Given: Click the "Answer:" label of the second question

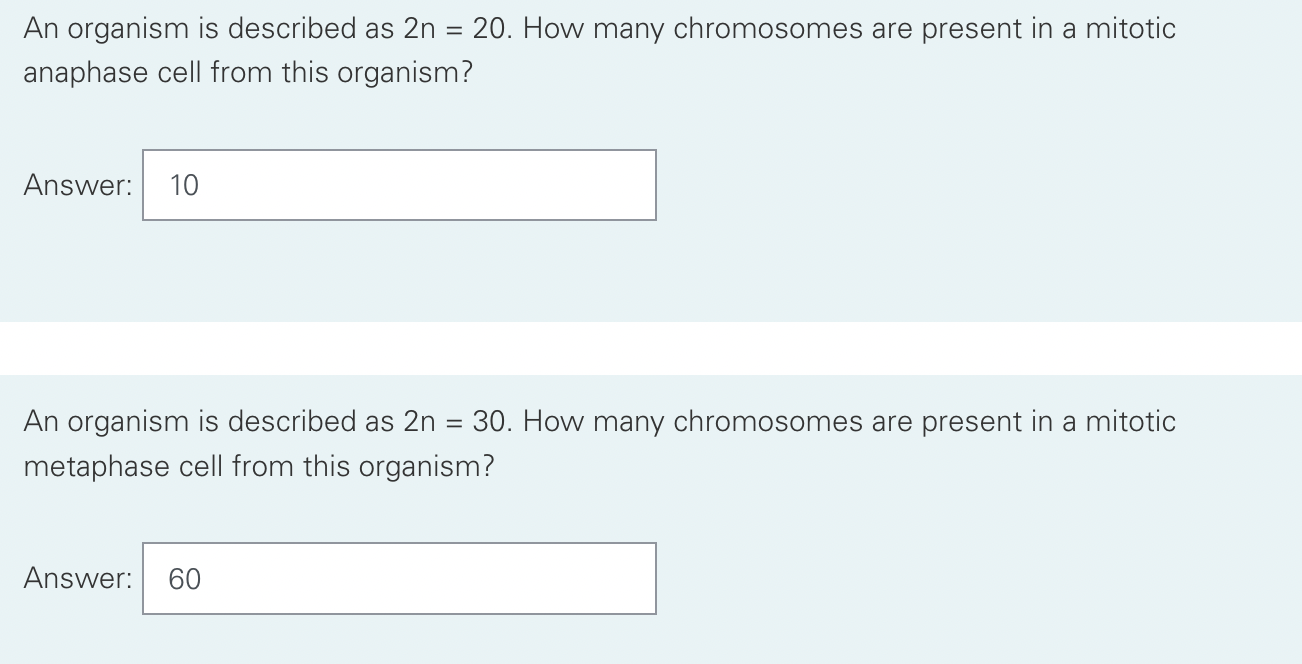Looking at the screenshot, I should coord(76,578).
